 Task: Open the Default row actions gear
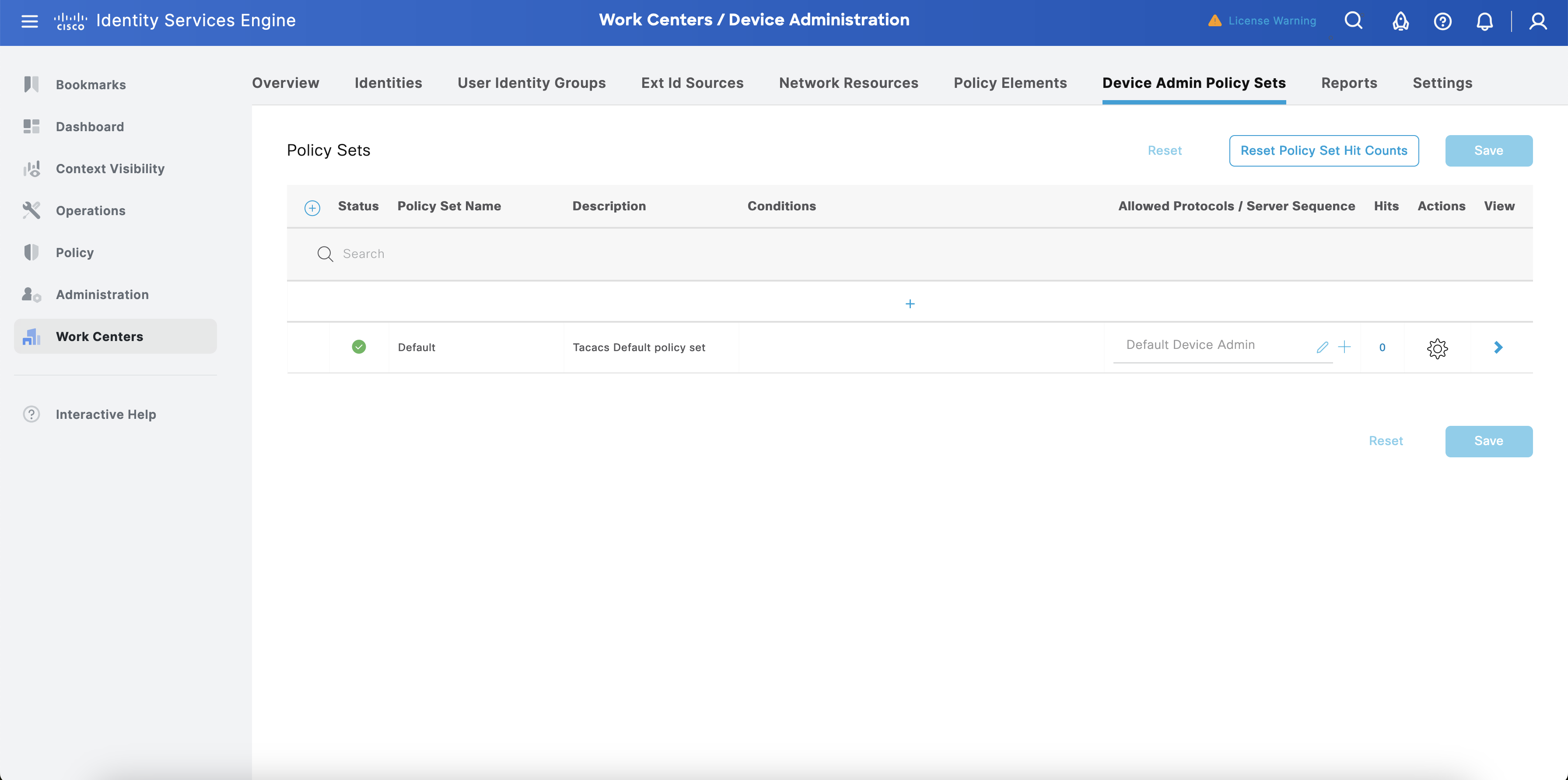pyautogui.click(x=1437, y=348)
